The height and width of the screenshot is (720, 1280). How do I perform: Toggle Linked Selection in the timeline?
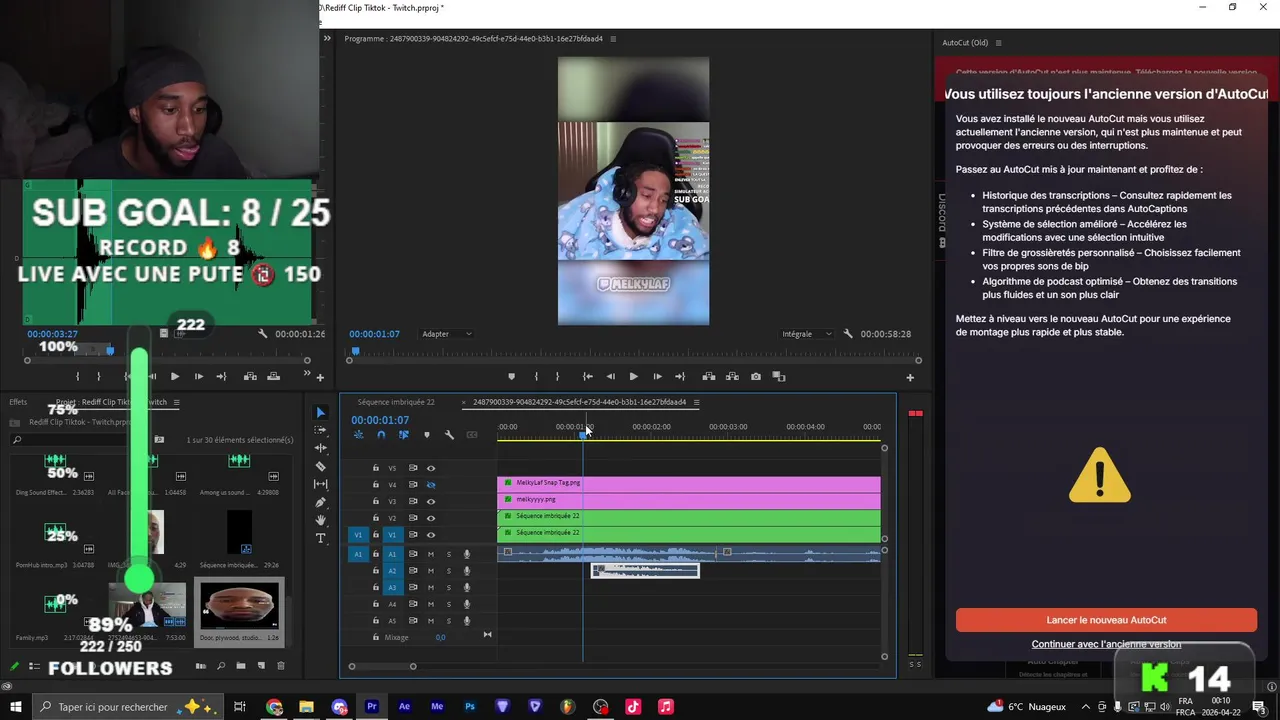click(404, 435)
